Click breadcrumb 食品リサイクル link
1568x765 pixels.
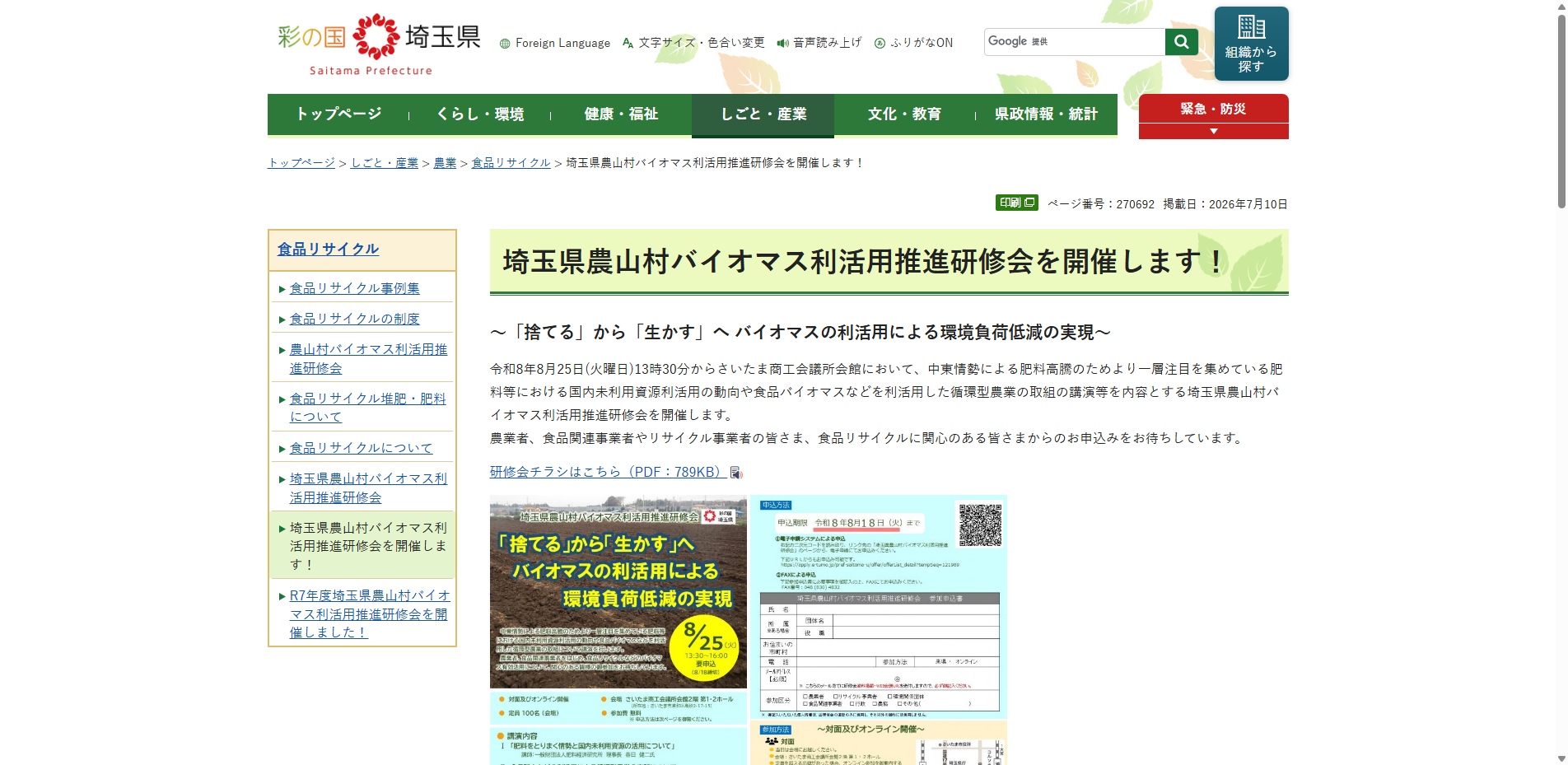511,163
